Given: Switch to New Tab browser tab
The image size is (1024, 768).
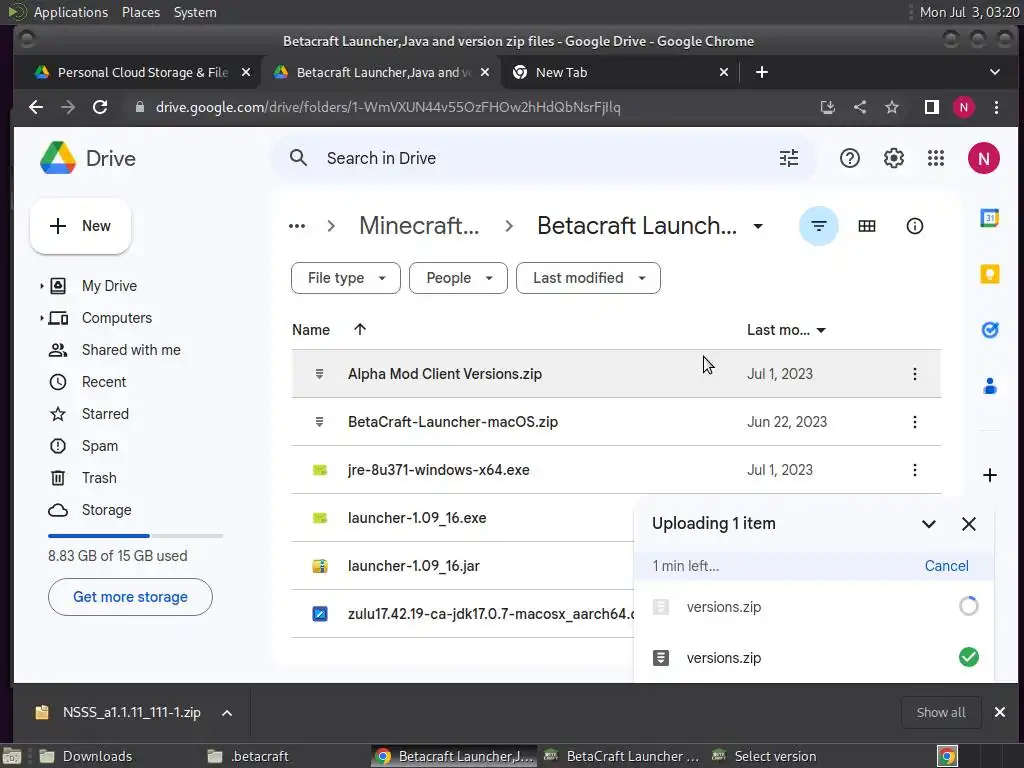Looking at the screenshot, I should click(x=620, y=72).
